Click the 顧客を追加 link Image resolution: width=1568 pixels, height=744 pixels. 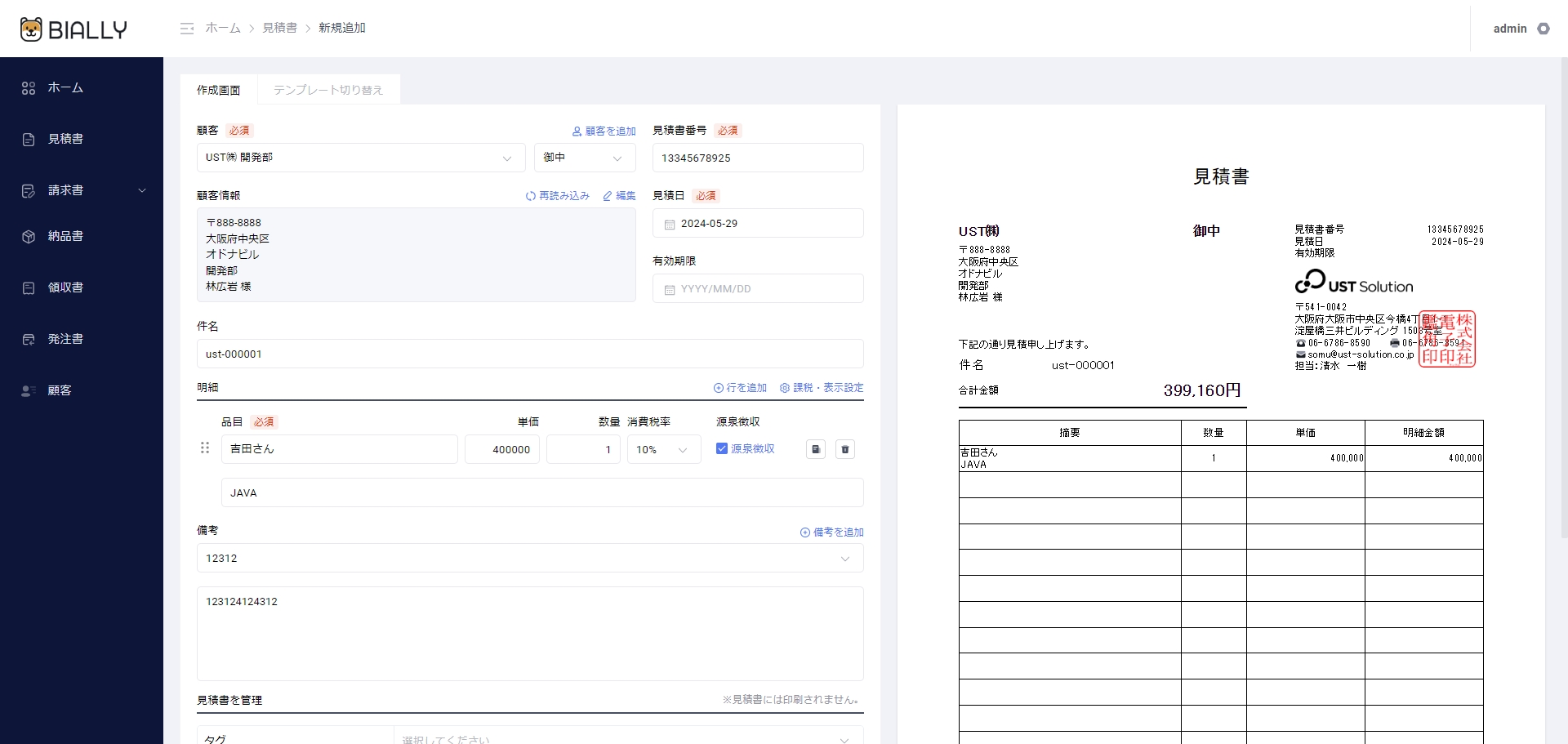tap(604, 131)
